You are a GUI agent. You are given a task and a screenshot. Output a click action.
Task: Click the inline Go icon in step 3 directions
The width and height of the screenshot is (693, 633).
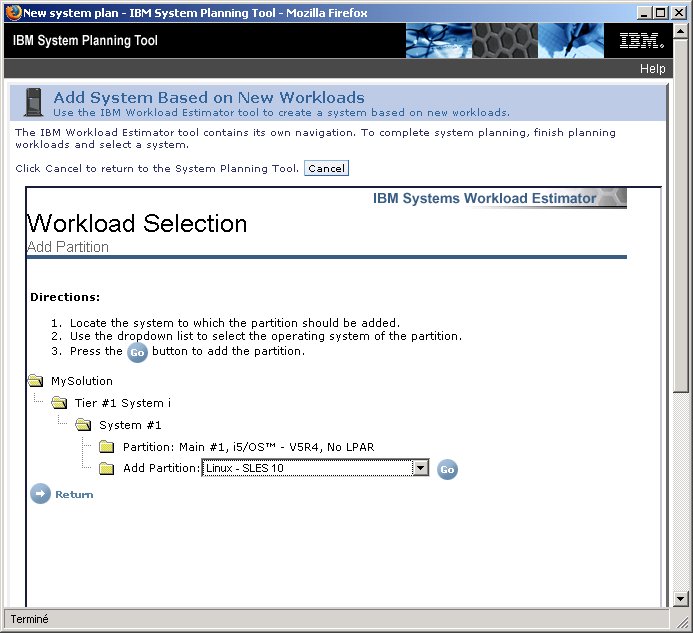point(137,352)
